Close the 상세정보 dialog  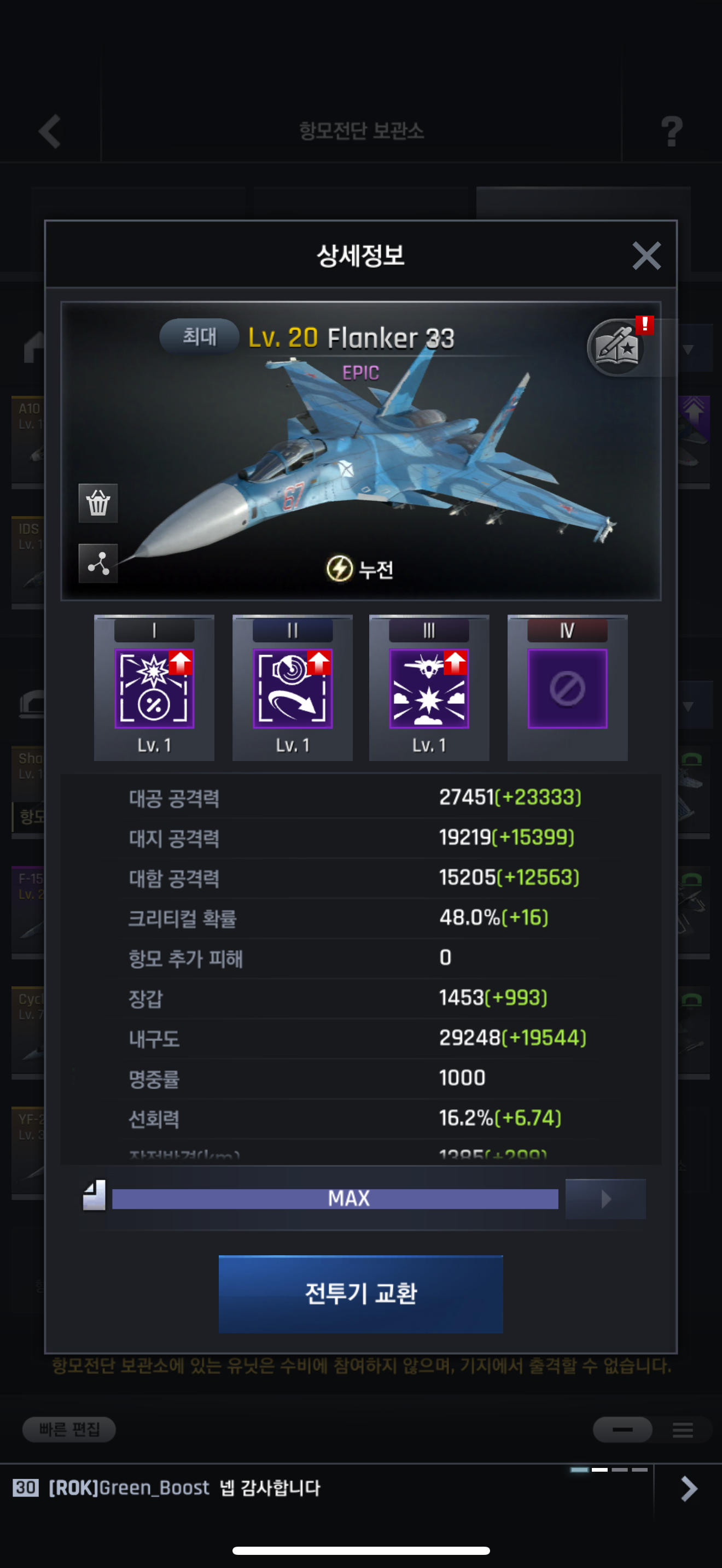pyautogui.click(x=646, y=256)
